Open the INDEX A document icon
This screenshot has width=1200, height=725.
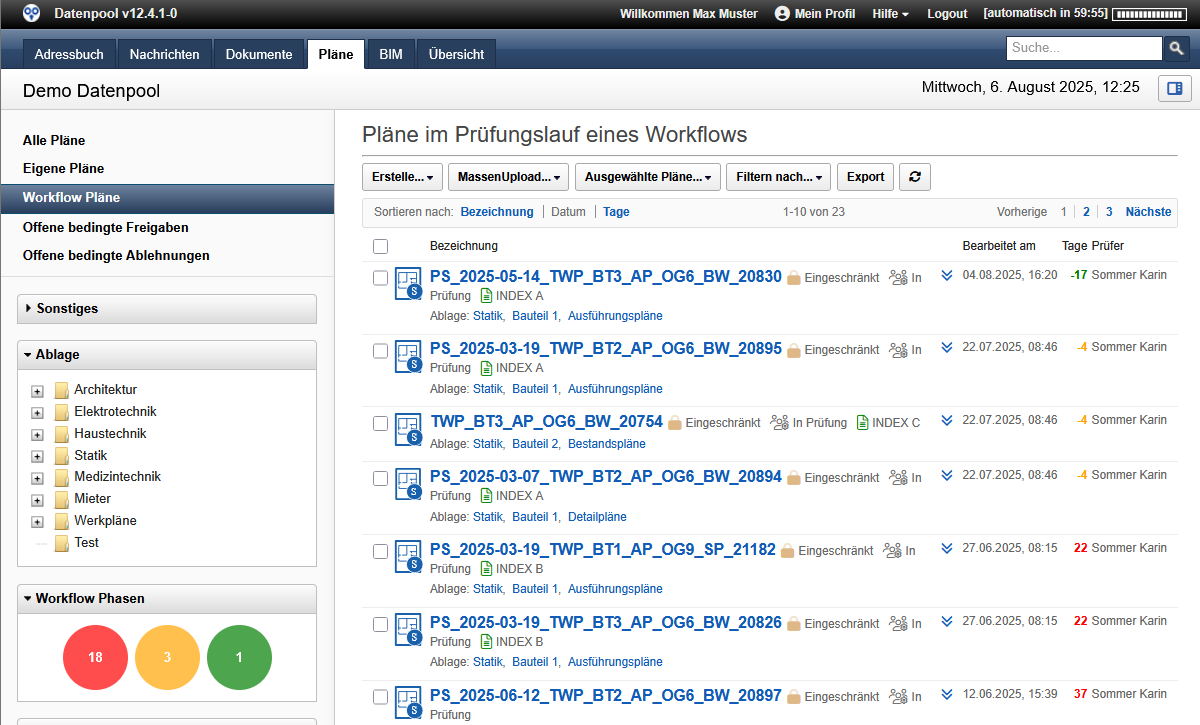pos(486,296)
